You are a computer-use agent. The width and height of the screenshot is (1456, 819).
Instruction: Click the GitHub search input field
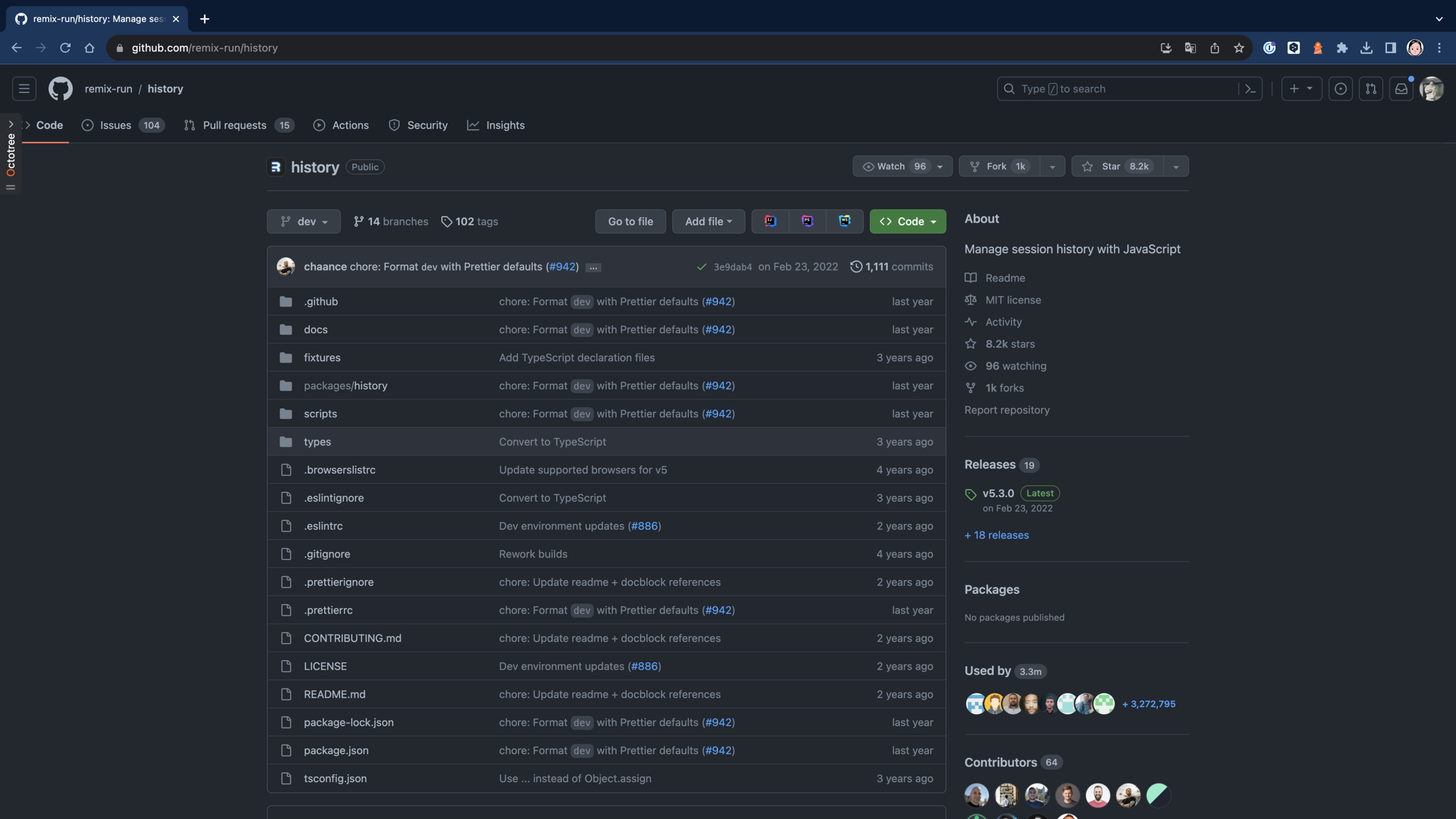pyautogui.click(x=1116, y=89)
